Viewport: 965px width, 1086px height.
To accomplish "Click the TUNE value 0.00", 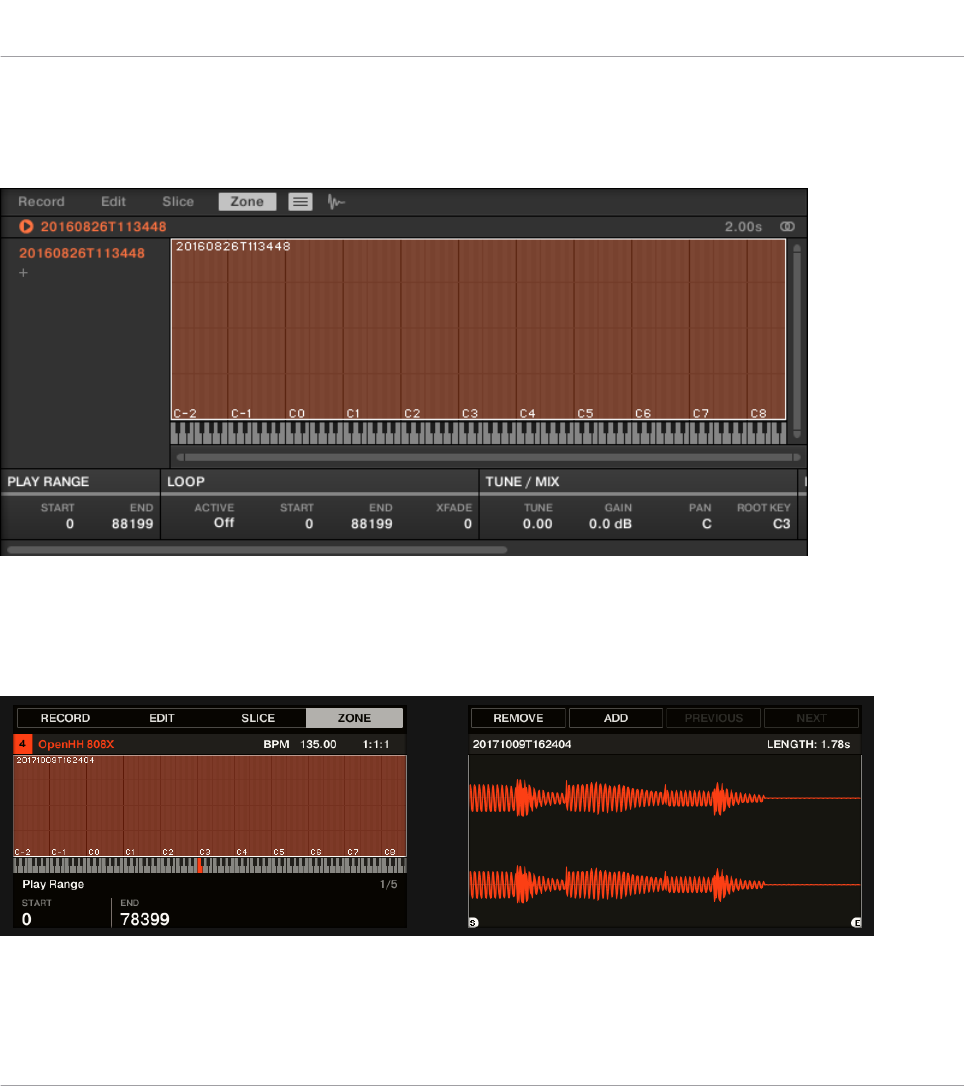I will pos(538,524).
